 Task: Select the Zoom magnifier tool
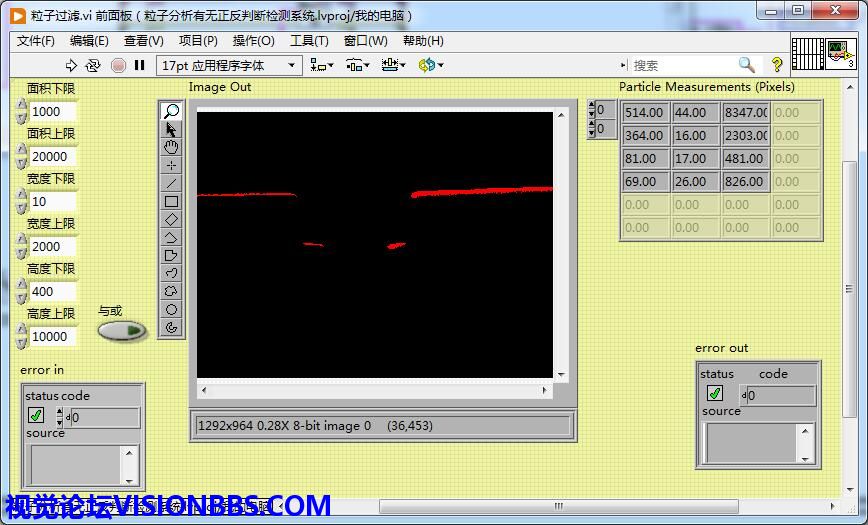tap(171, 111)
